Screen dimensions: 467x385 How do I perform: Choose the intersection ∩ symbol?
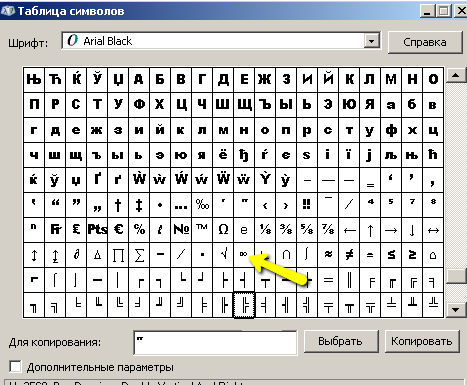point(286,255)
